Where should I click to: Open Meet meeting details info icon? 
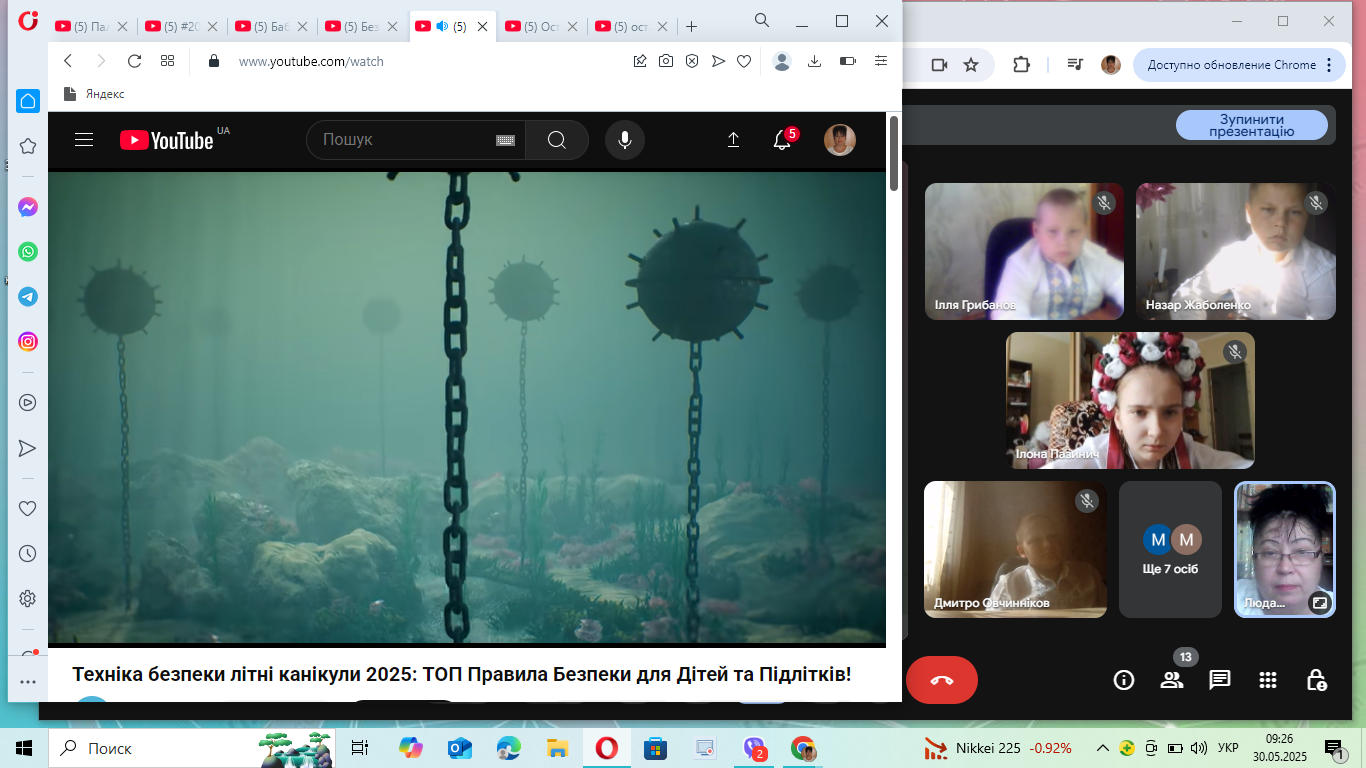pos(1124,680)
